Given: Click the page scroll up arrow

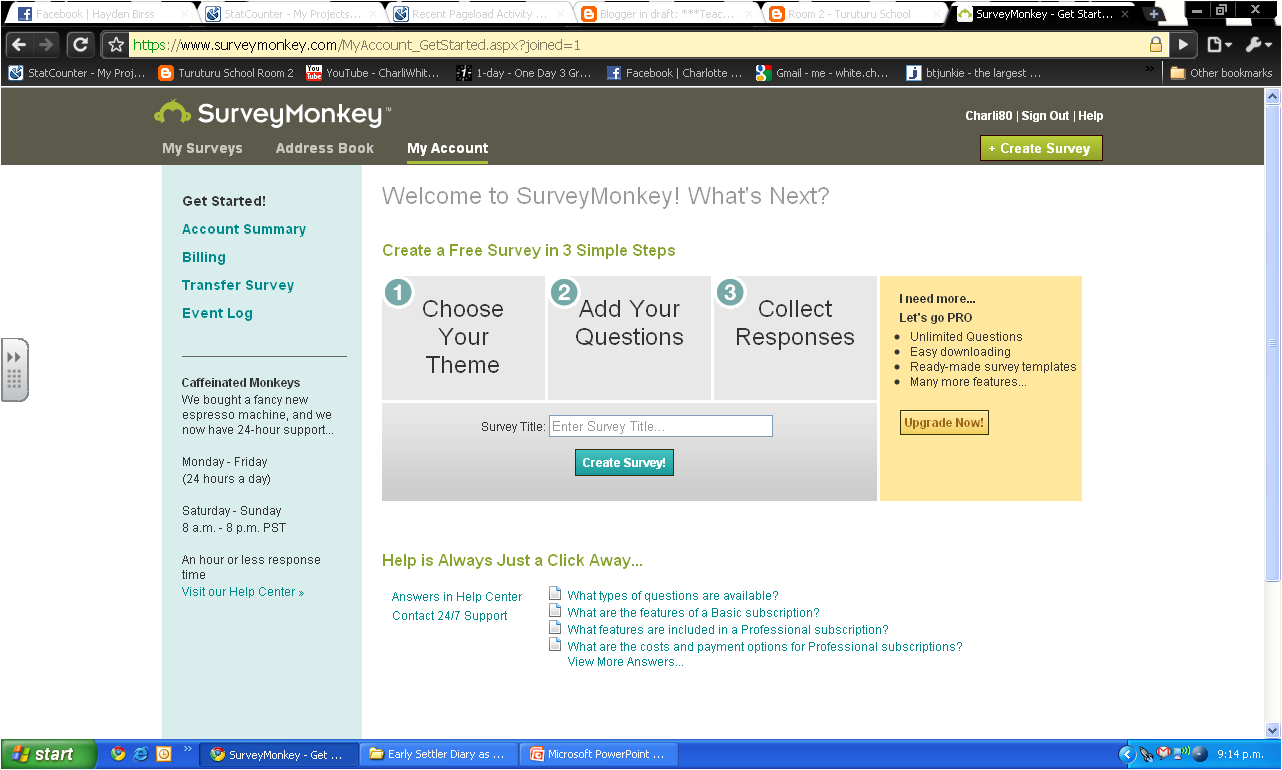Looking at the screenshot, I should [1272, 96].
